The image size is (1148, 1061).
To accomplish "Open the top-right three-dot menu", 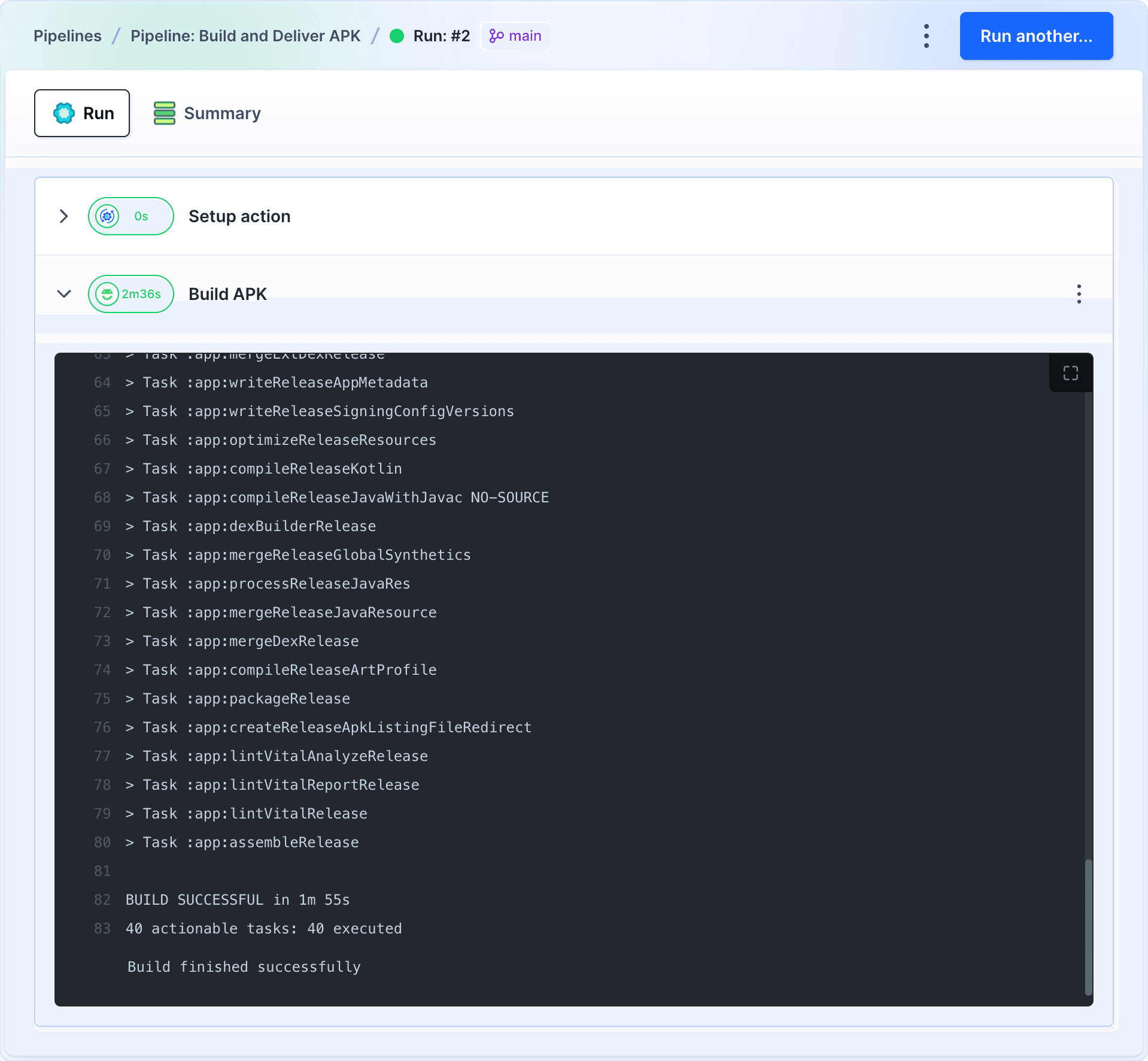I will pyautogui.click(x=926, y=36).
